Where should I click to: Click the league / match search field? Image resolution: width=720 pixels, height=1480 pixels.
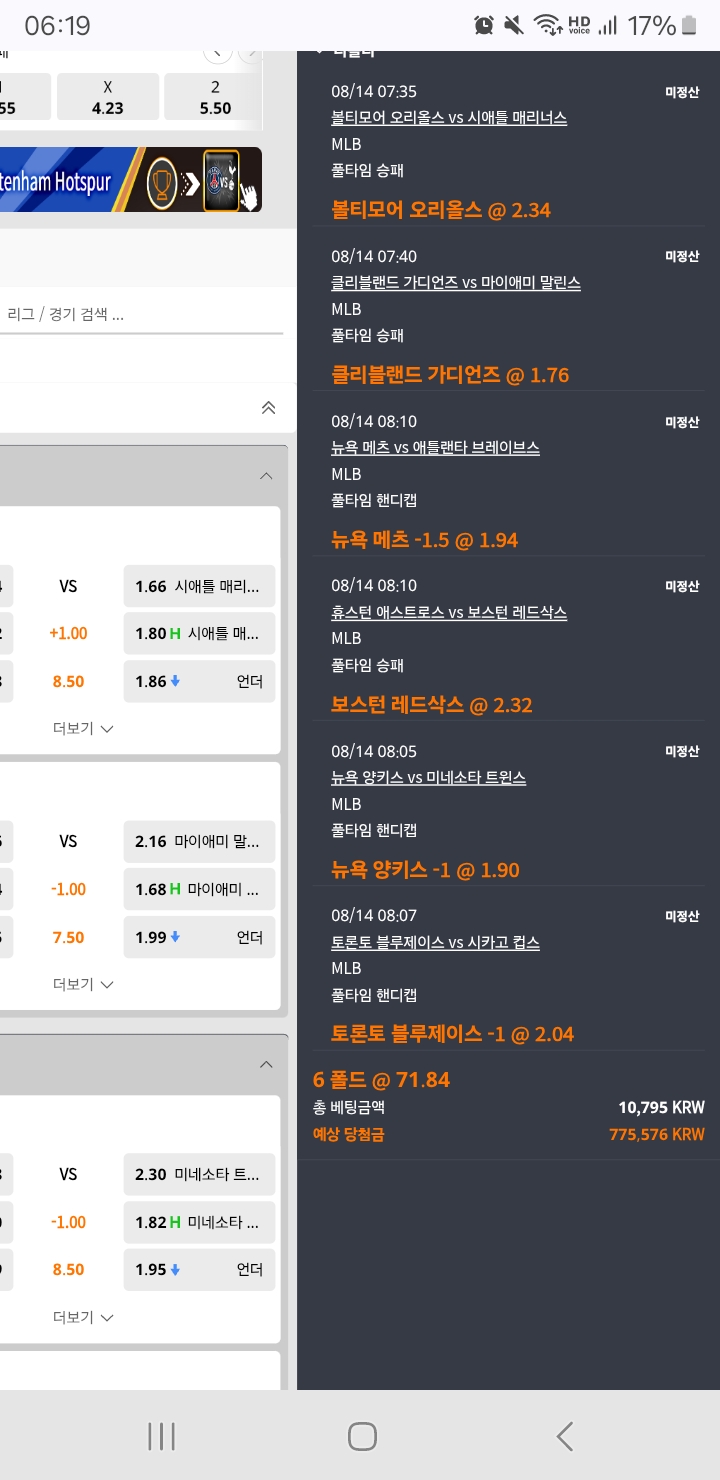click(x=140, y=314)
